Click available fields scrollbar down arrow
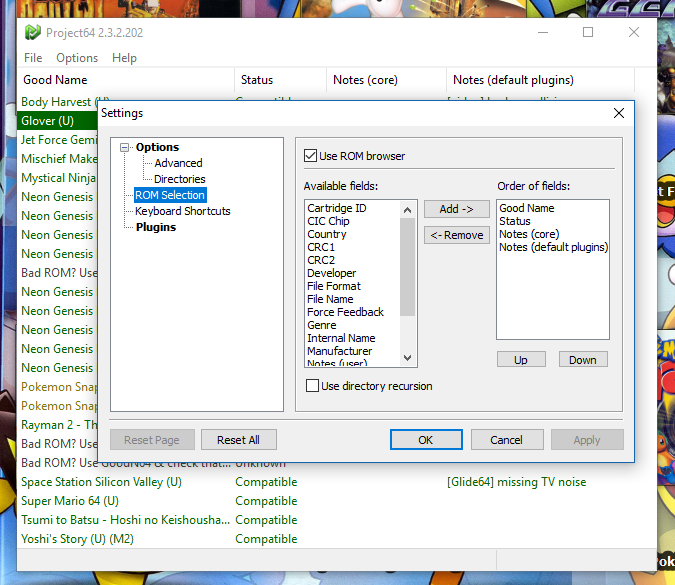The image size is (675, 585). click(407, 357)
